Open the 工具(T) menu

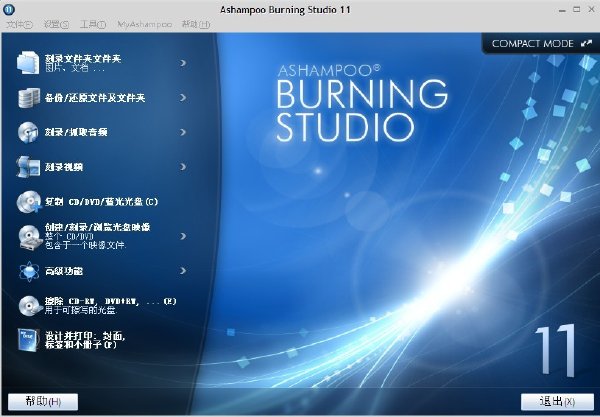tap(93, 24)
